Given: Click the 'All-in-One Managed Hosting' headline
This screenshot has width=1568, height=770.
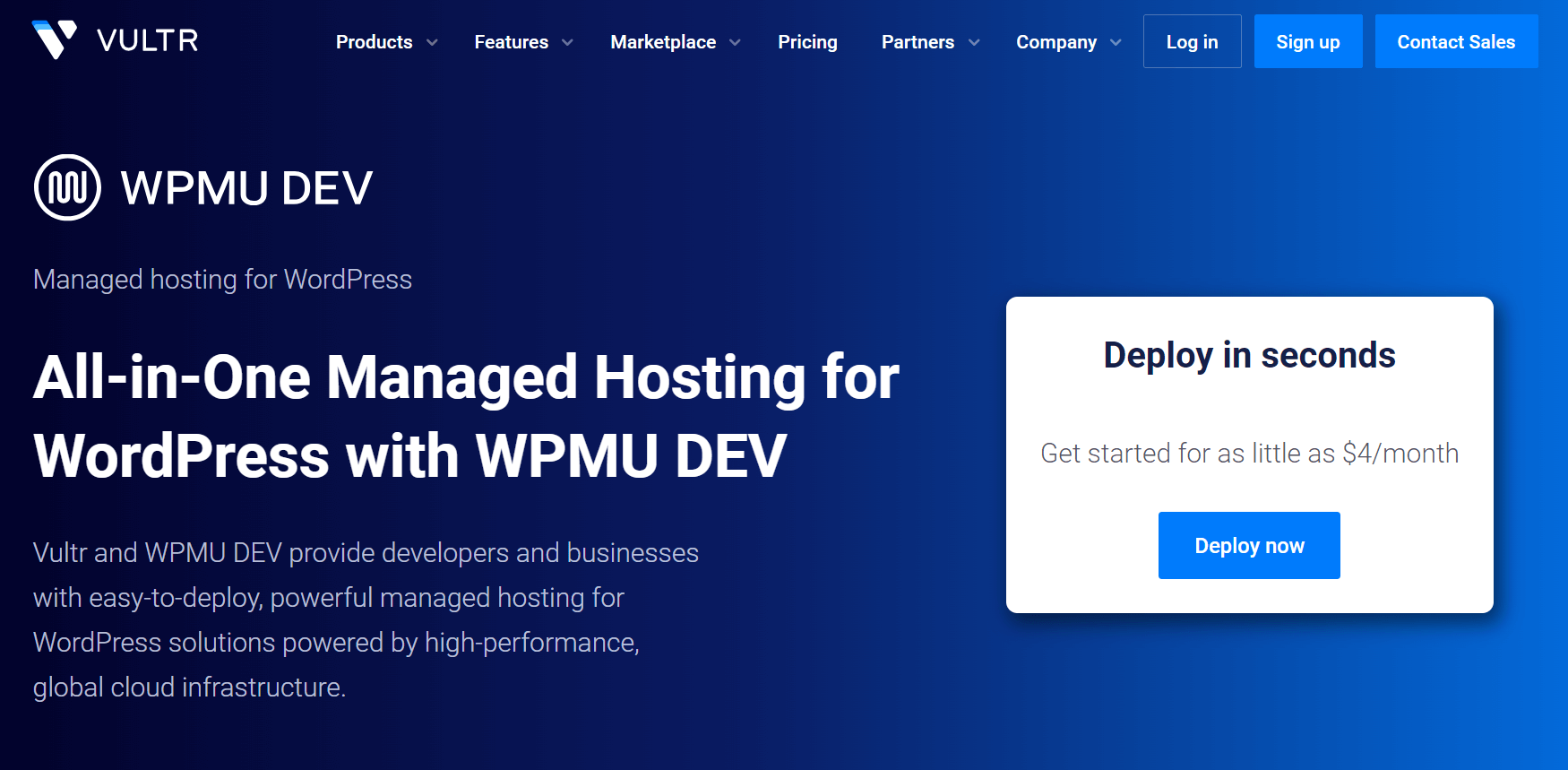Looking at the screenshot, I should [466, 416].
